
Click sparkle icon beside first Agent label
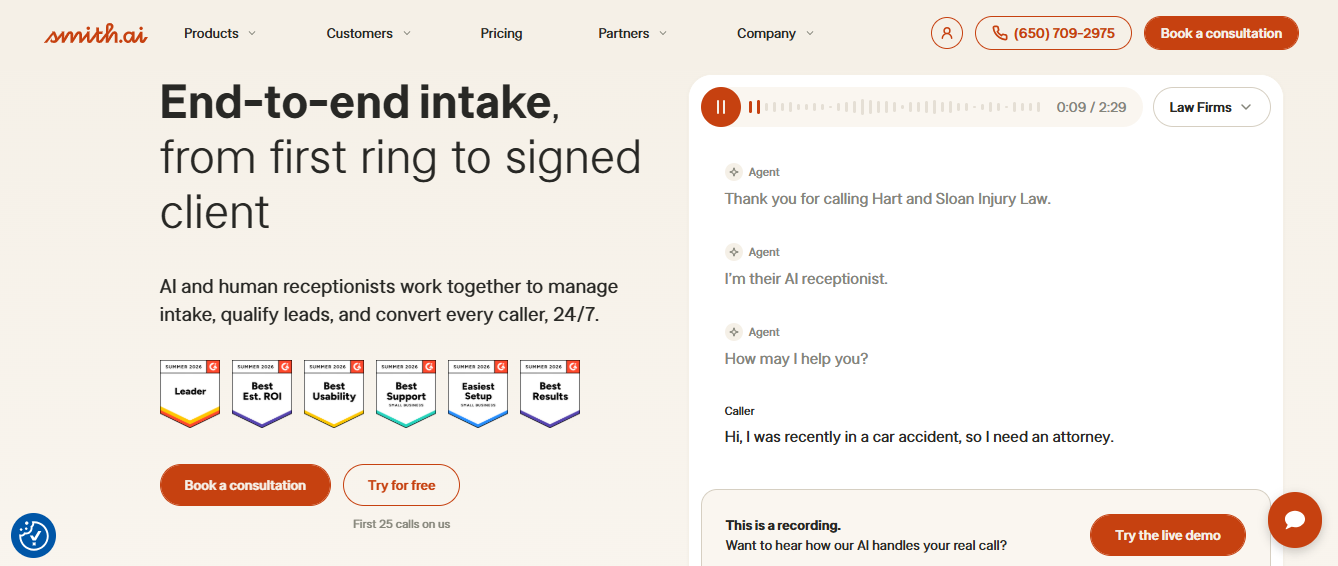[734, 172]
